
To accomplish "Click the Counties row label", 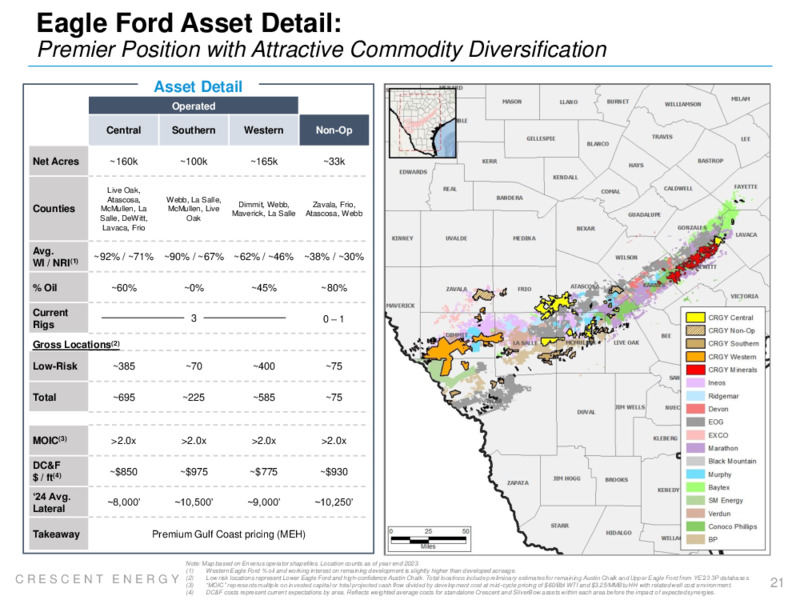I will [x=58, y=209].
